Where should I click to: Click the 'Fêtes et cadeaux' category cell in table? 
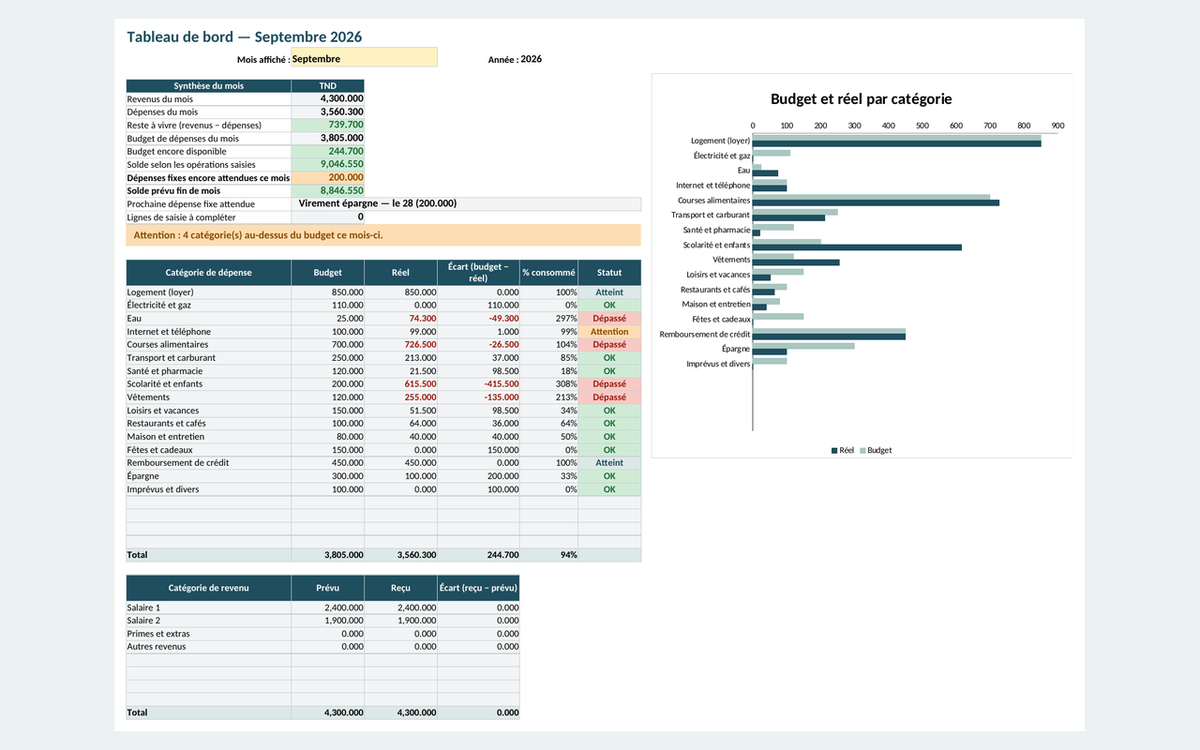pos(209,450)
